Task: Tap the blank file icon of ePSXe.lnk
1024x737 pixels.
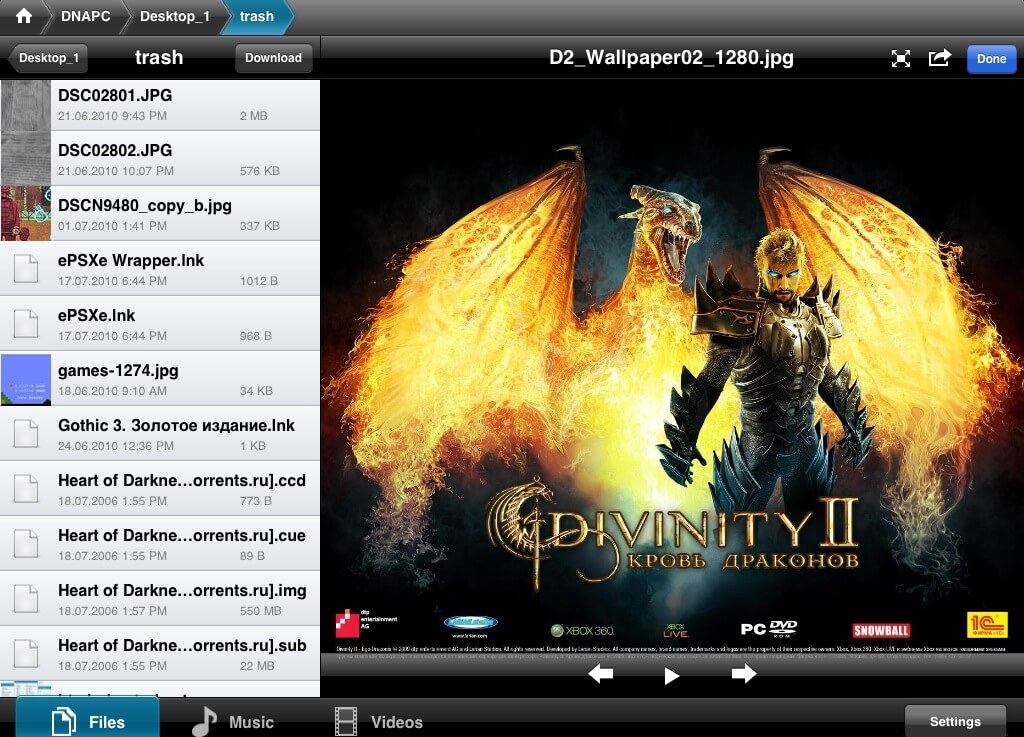Action: [26, 324]
